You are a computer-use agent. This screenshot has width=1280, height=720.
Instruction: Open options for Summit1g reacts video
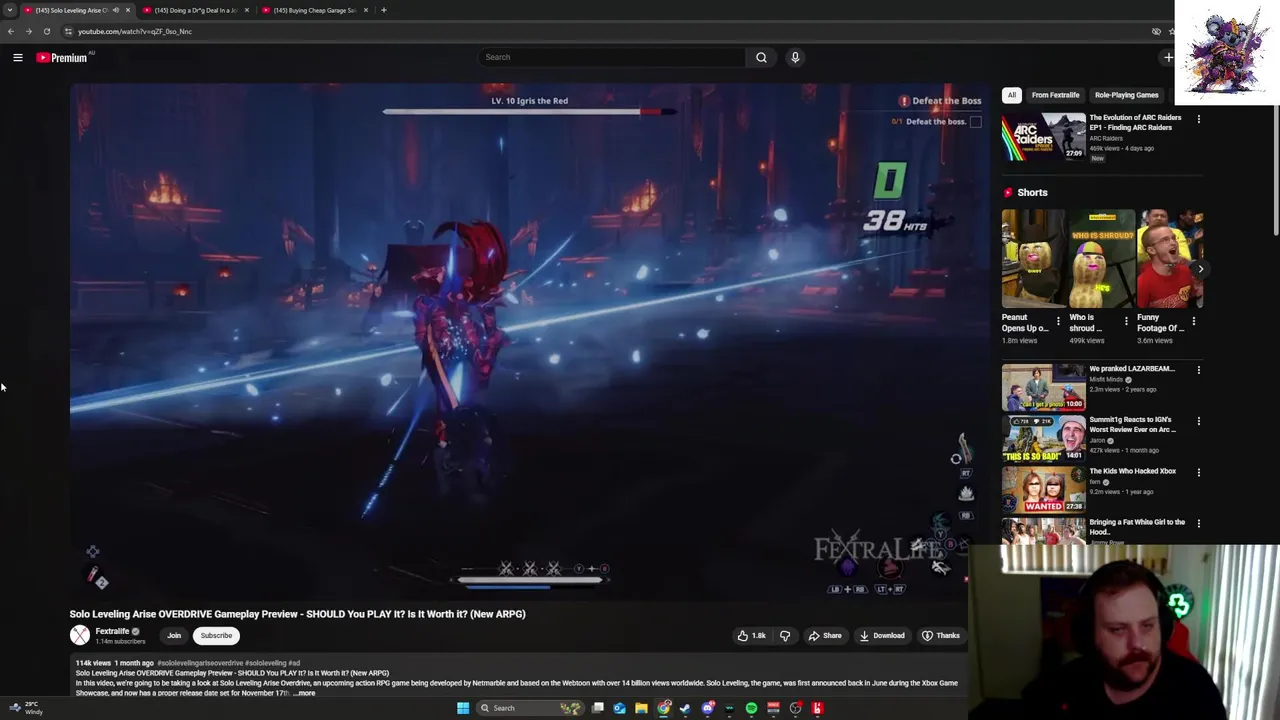(1199, 421)
